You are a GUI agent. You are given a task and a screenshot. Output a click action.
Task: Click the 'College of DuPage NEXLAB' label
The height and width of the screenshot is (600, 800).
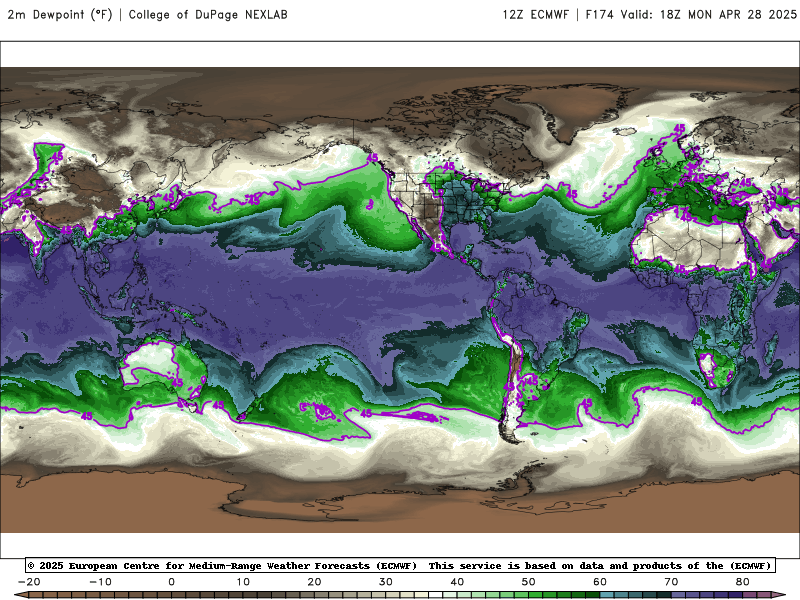coord(208,14)
